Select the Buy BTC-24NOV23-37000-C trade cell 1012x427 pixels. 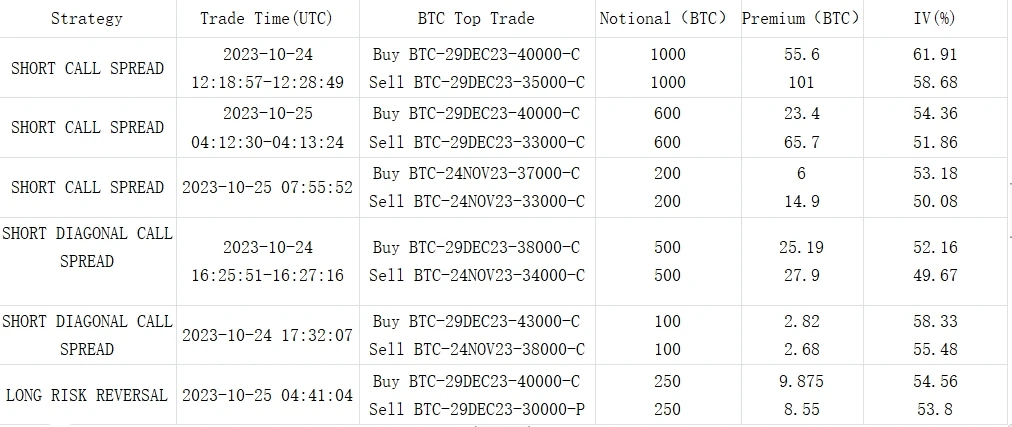pyautogui.click(x=476, y=173)
